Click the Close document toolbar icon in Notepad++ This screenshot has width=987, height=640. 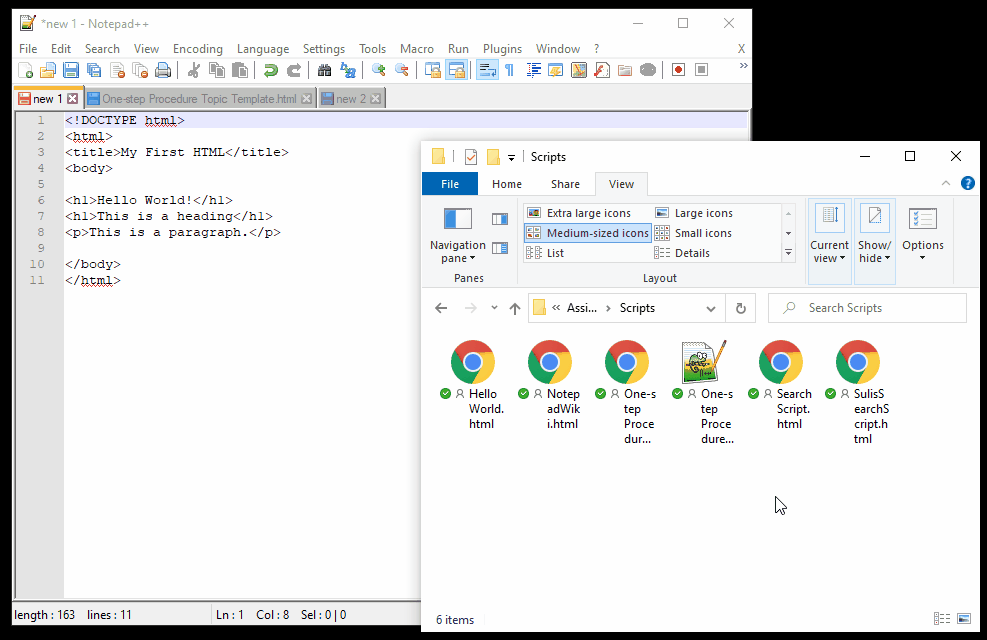[117, 70]
